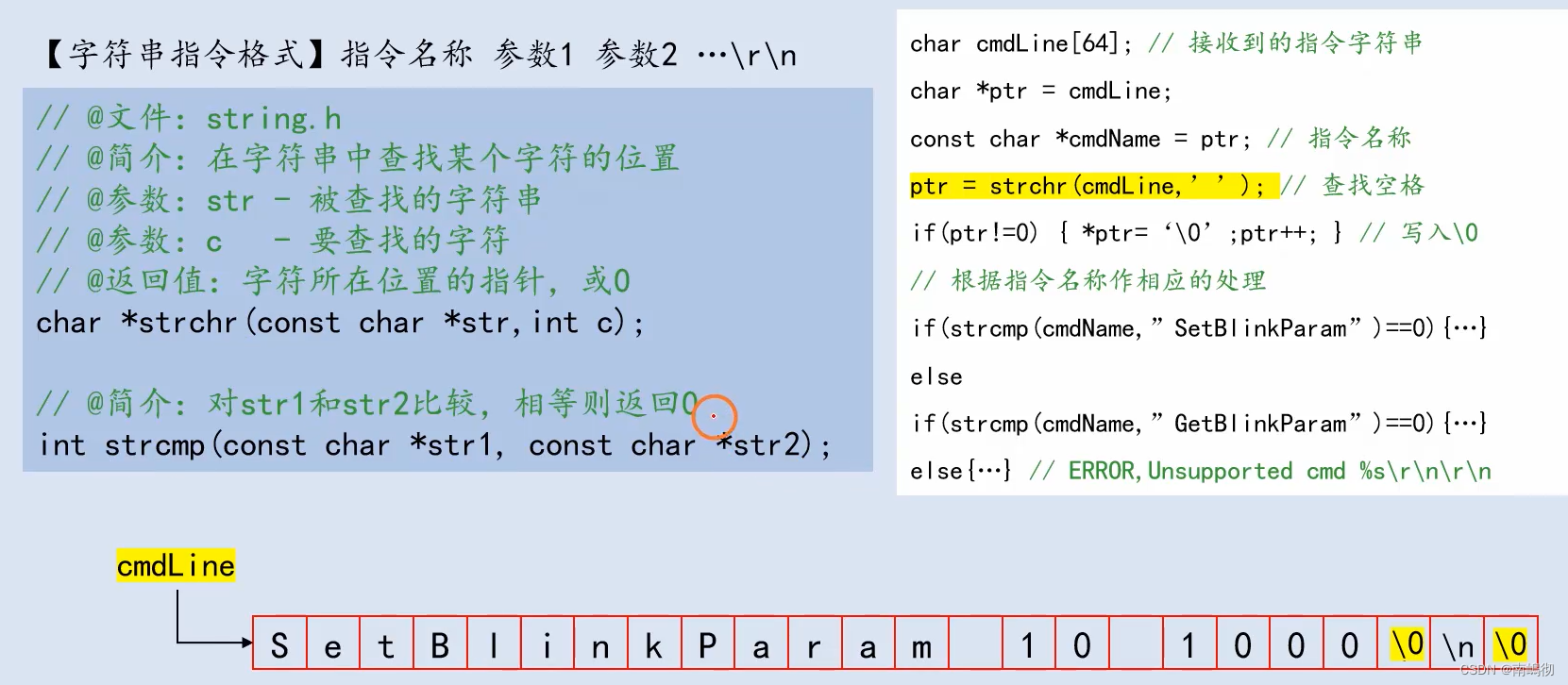Select the comment '对str1和str2比较'
The width and height of the screenshot is (1568, 685).
(342, 404)
